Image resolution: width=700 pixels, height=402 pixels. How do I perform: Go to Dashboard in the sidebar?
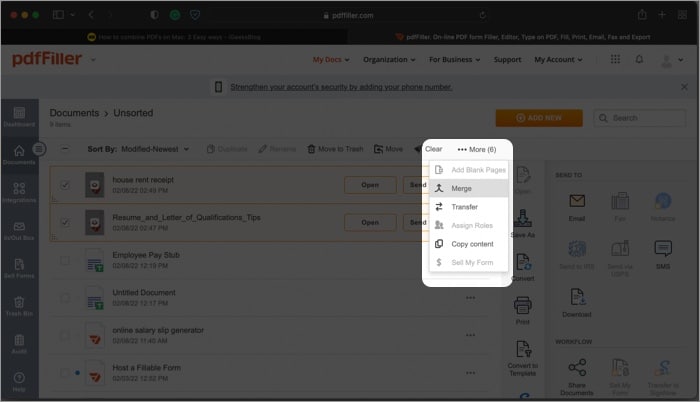click(x=19, y=117)
